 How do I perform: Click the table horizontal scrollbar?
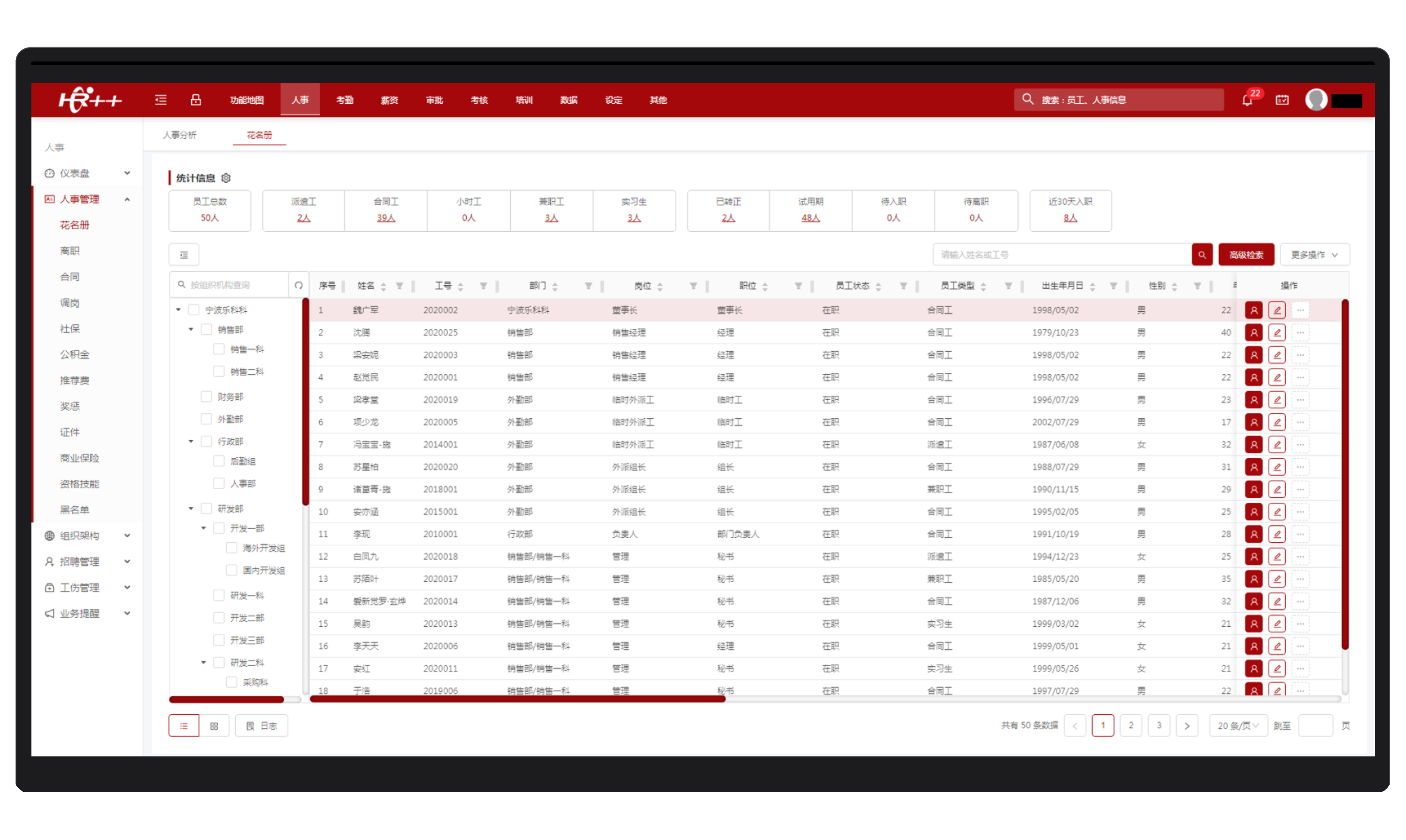coord(518,700)
